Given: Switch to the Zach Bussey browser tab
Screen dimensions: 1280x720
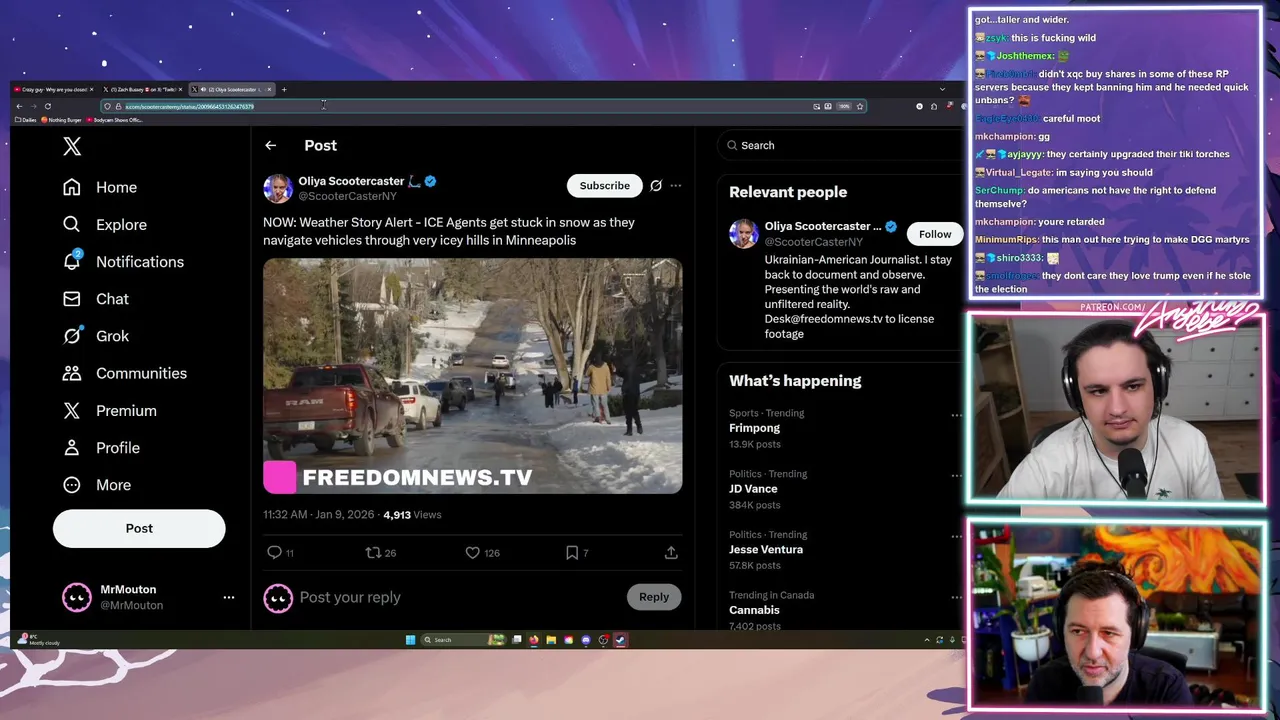Looking at the screenshot, I should tap(143, 89).
